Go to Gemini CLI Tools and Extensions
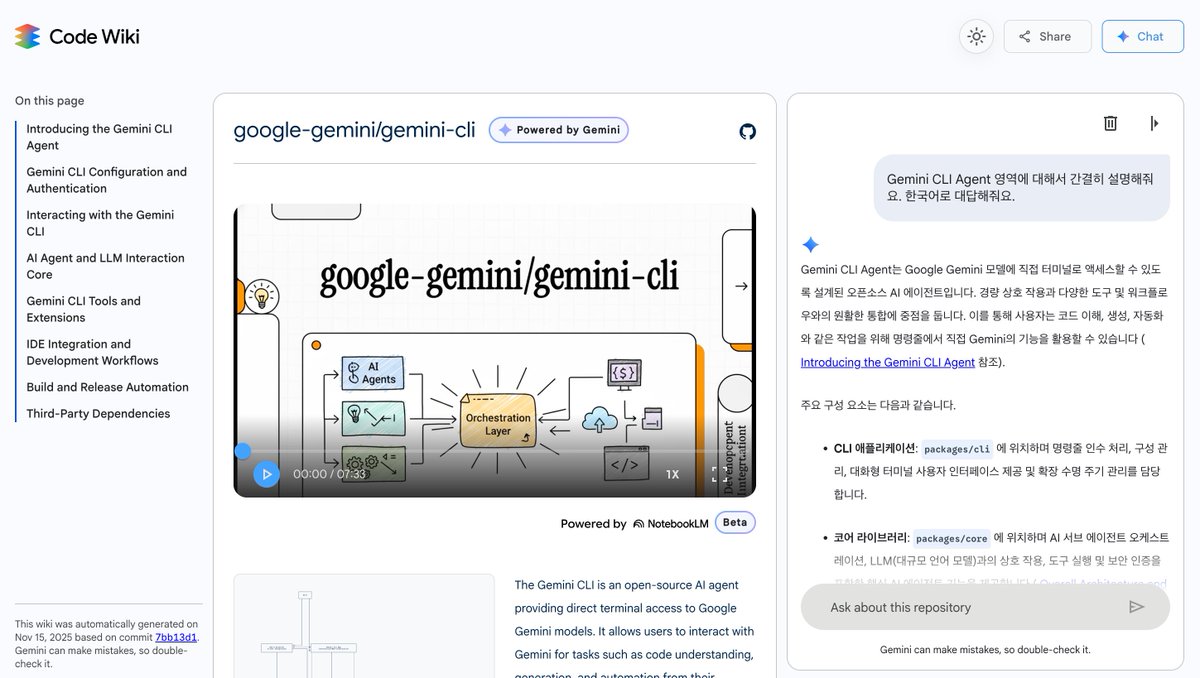 [83, 309]
